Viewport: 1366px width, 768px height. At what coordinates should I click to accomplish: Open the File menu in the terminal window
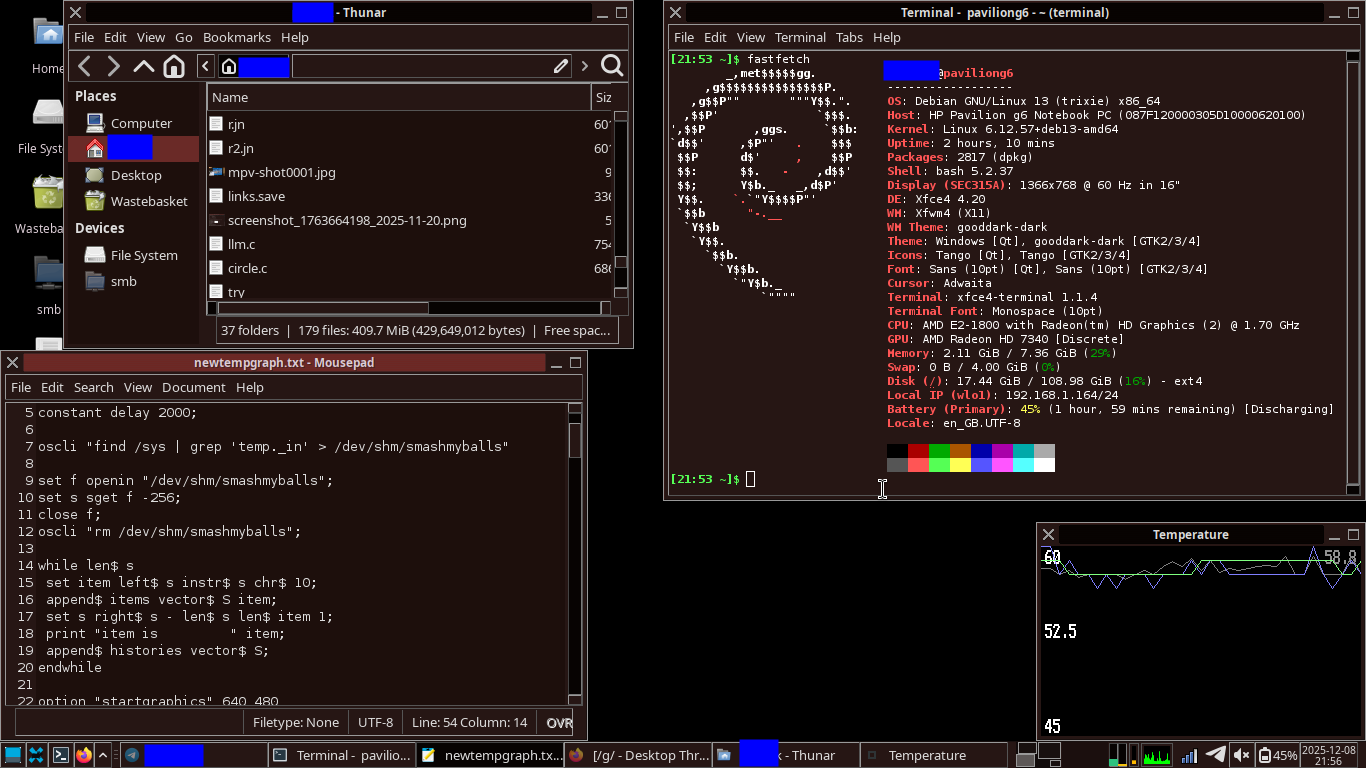[684, 37]
